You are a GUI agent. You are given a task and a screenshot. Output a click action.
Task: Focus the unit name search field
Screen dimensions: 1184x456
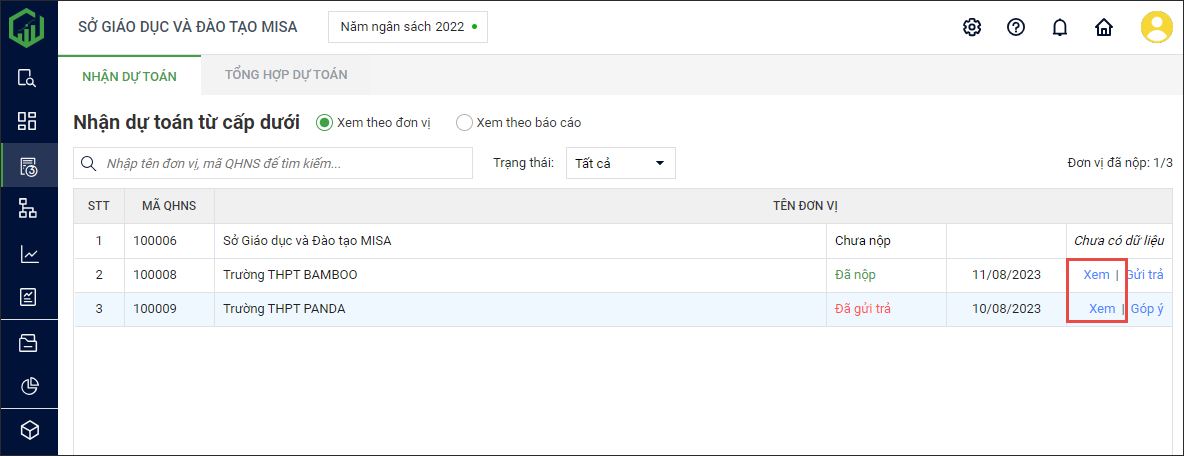285,163
